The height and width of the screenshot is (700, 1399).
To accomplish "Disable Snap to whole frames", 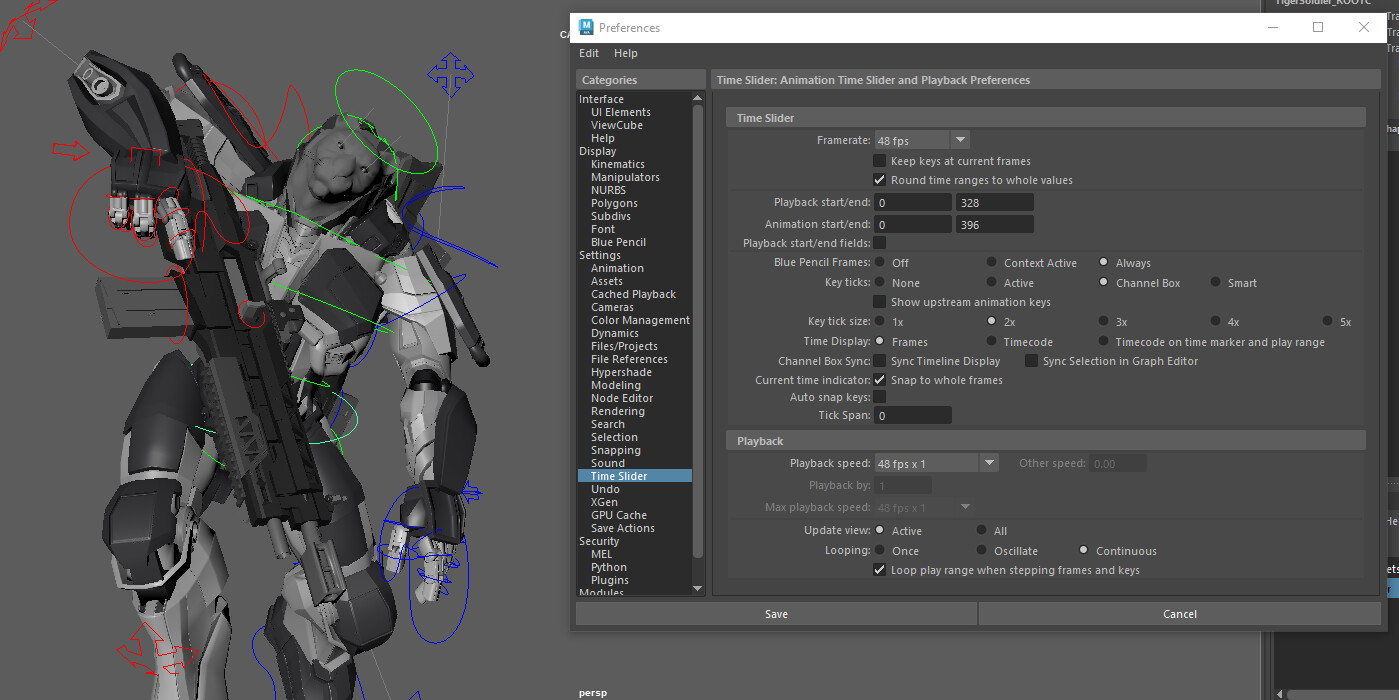I will [x=881, y=379].
